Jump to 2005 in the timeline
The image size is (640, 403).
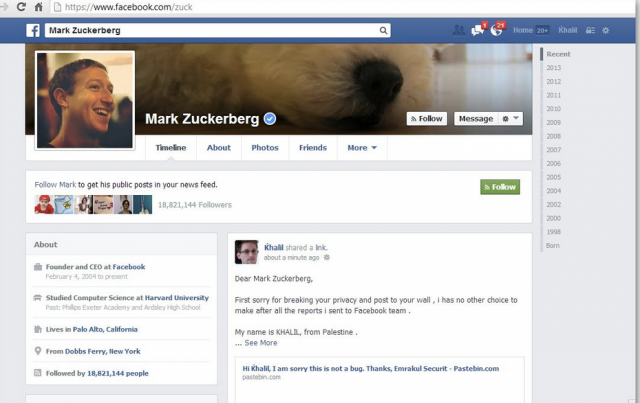click(x=553, y=177)
